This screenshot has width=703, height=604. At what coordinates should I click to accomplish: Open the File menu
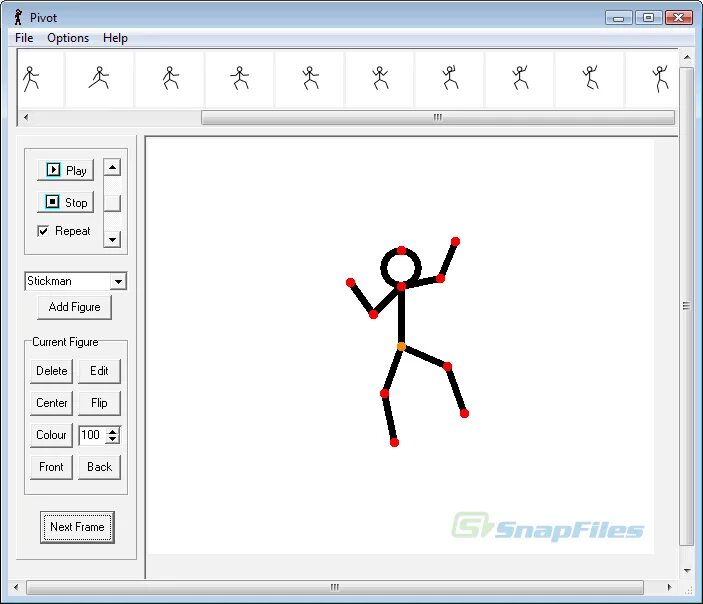click(24, 38)
